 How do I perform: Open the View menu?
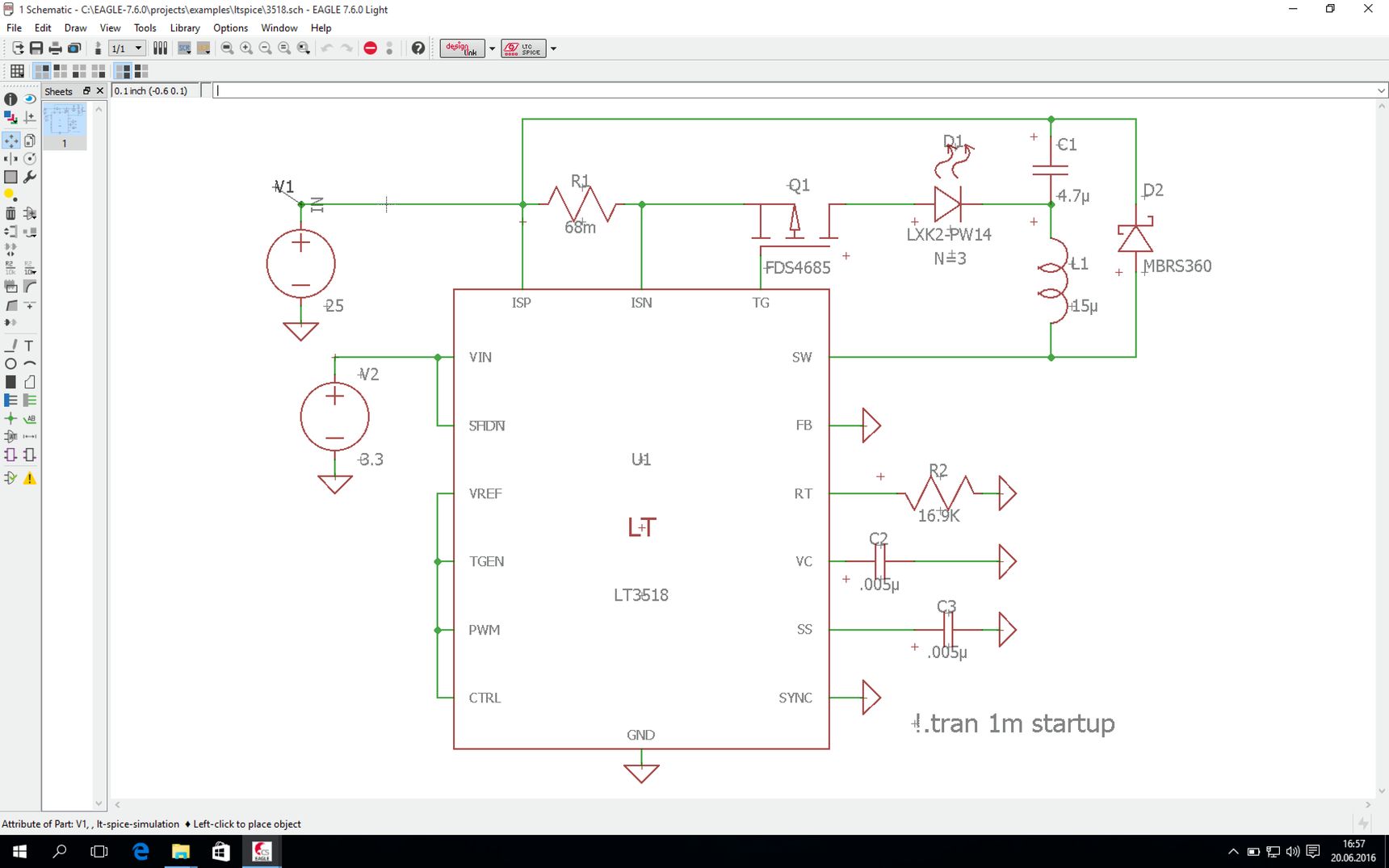pyautogui.click(x=110, y=27)
